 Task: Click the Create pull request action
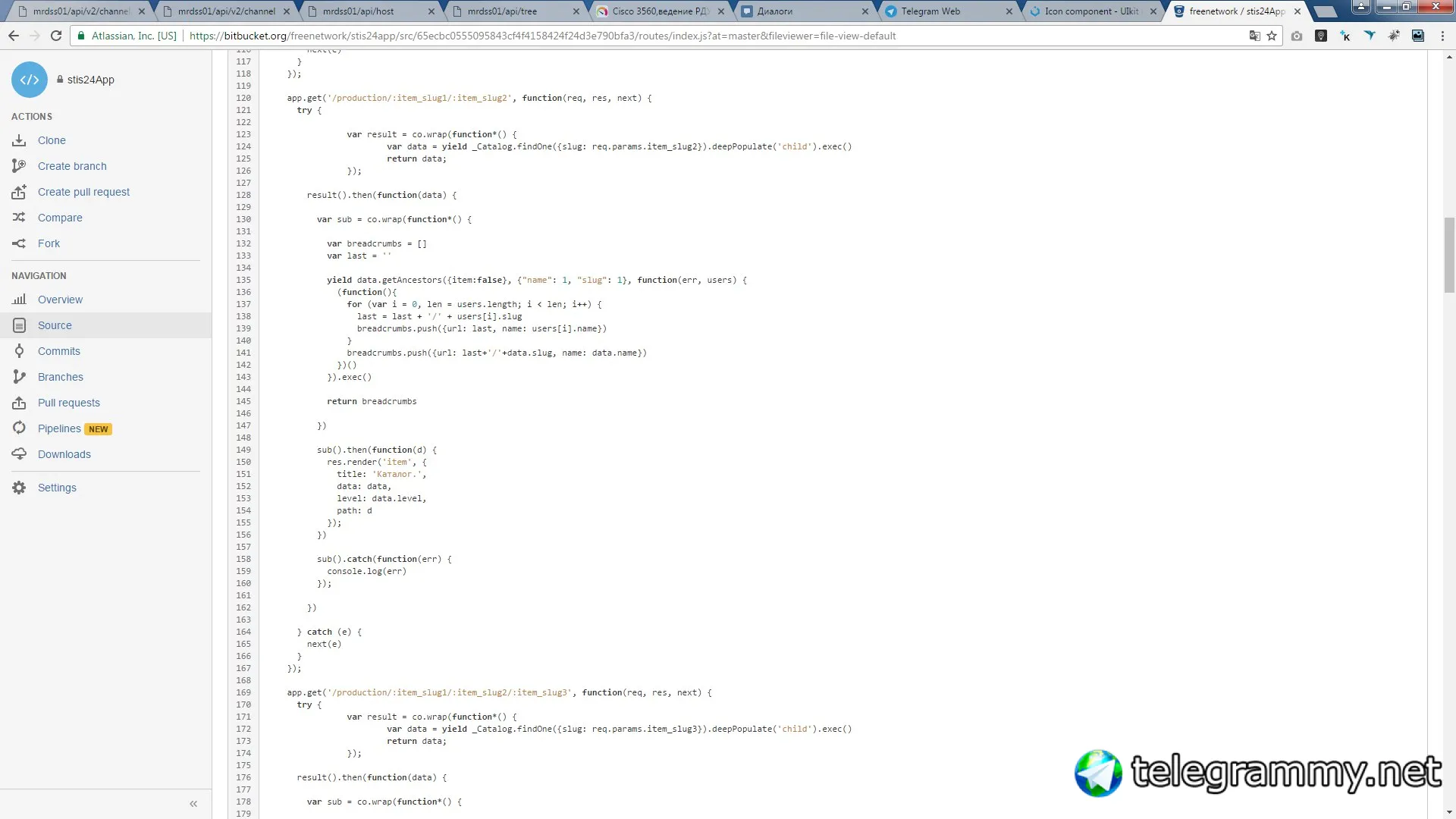point(83,192)
